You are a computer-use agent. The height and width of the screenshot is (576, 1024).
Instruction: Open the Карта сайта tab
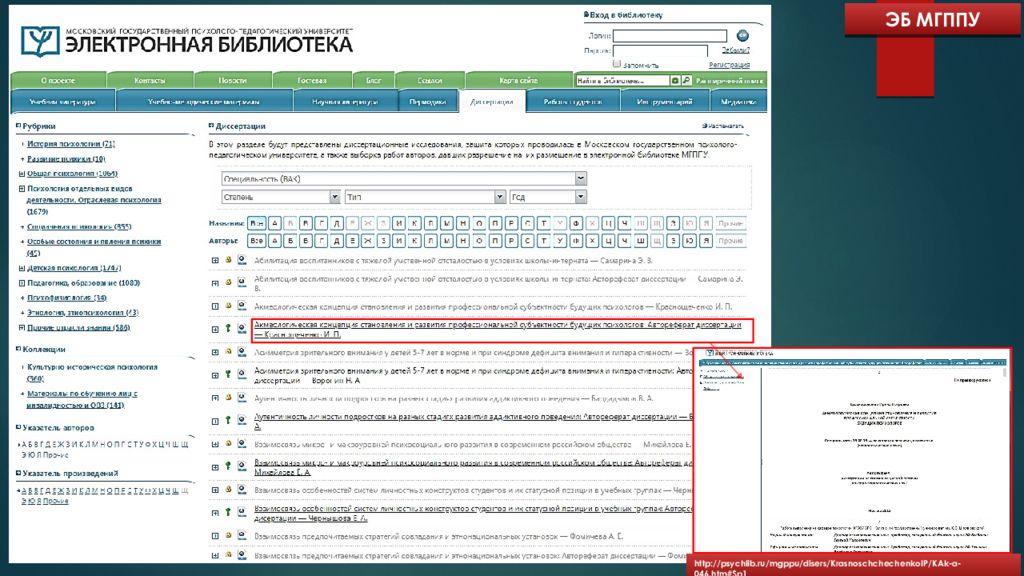point(519,80)
